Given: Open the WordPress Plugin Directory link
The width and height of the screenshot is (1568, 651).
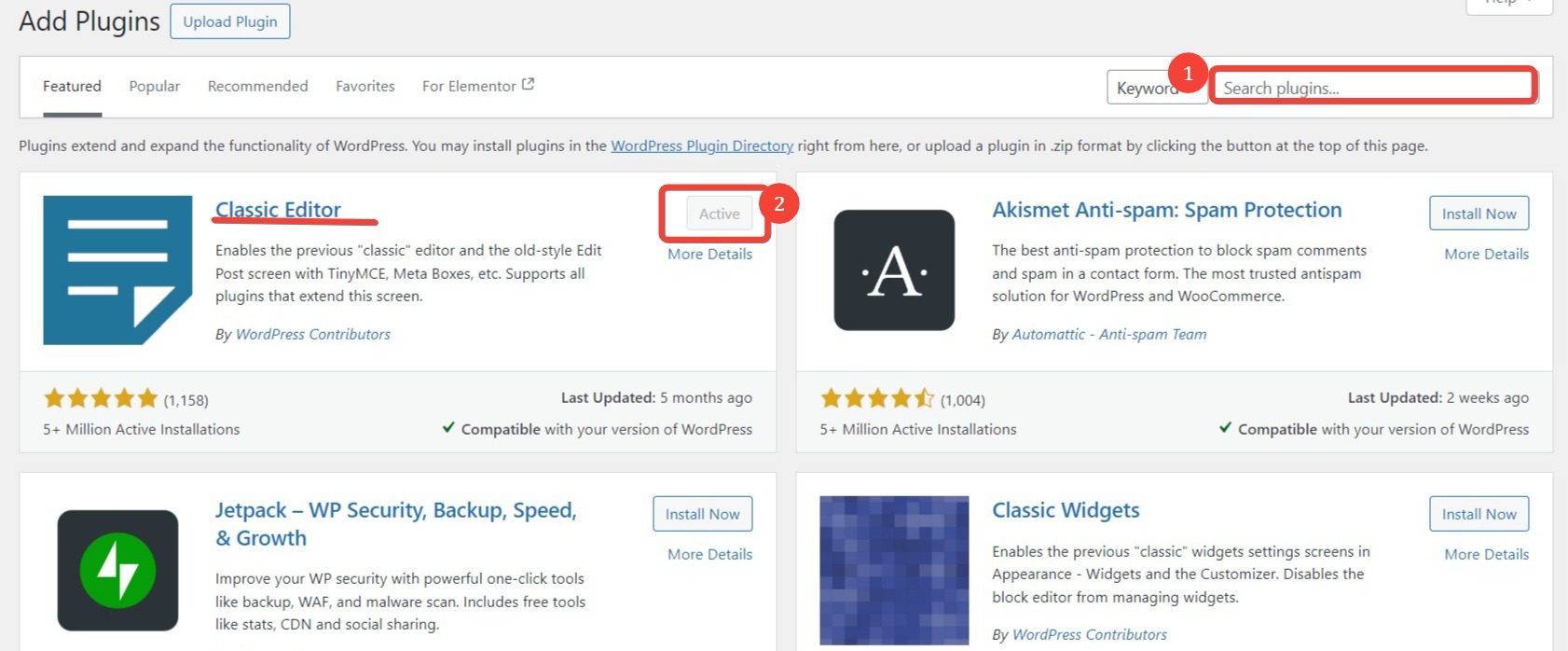Looking at the screenshot, I should (702, 145).
